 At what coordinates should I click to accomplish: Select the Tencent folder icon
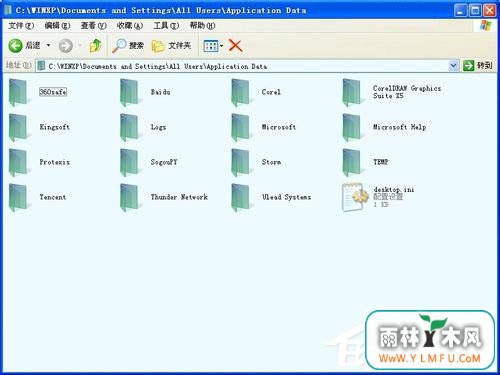18,197
